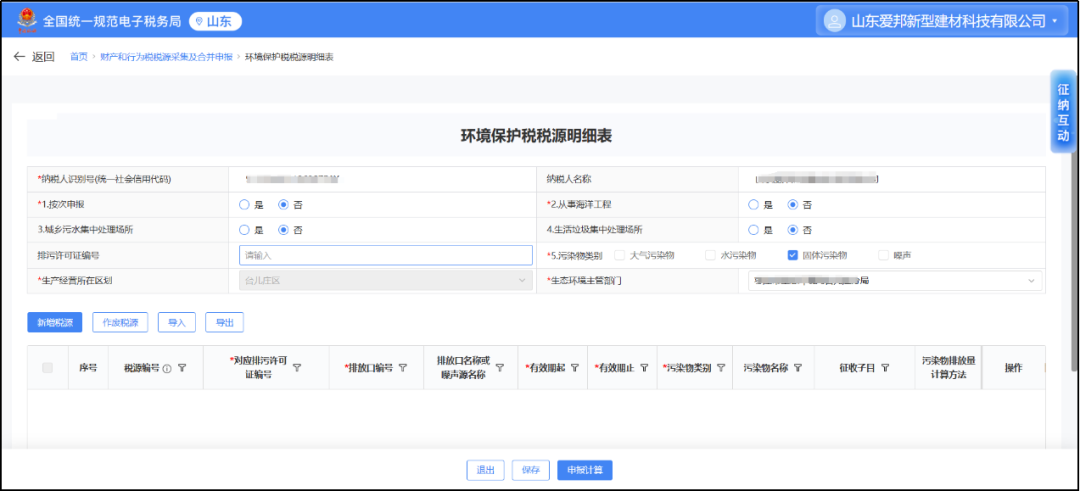Image resolution: width=1080 pixels, height=491 pixels.
Task: Check the 噪声 checkbox
Action: pyautogui.click(x=884, y=255)
